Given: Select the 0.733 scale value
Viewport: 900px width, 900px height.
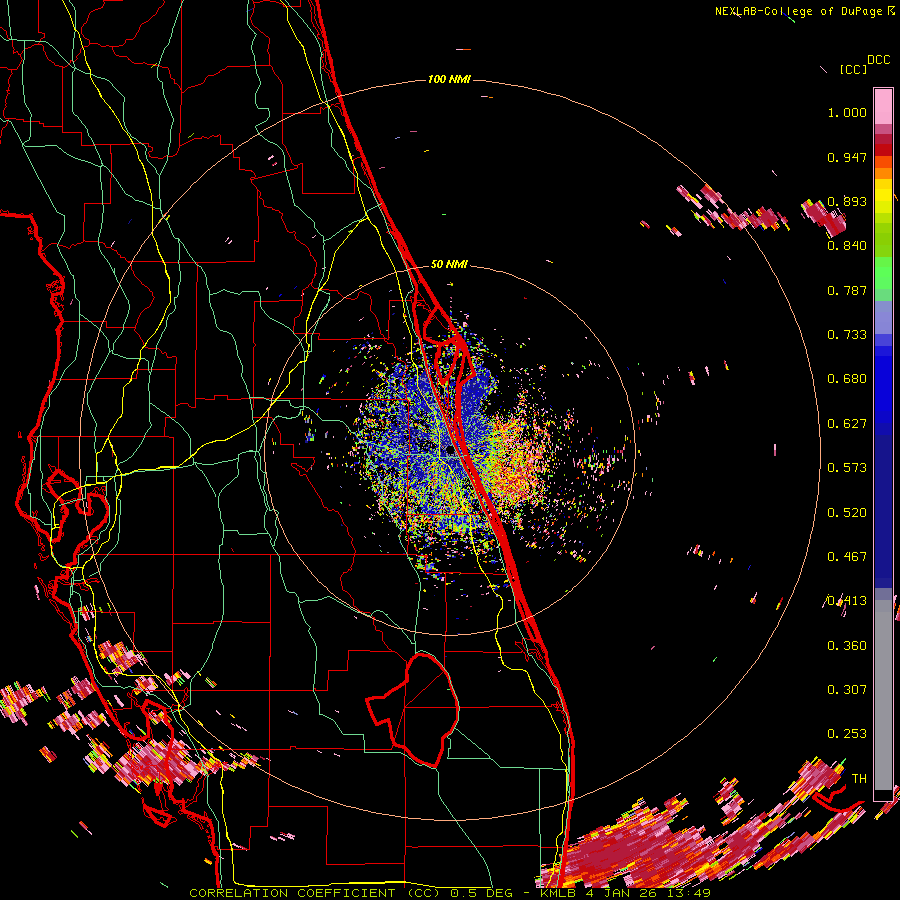Looking at the screenshot, I should point(847,335).
